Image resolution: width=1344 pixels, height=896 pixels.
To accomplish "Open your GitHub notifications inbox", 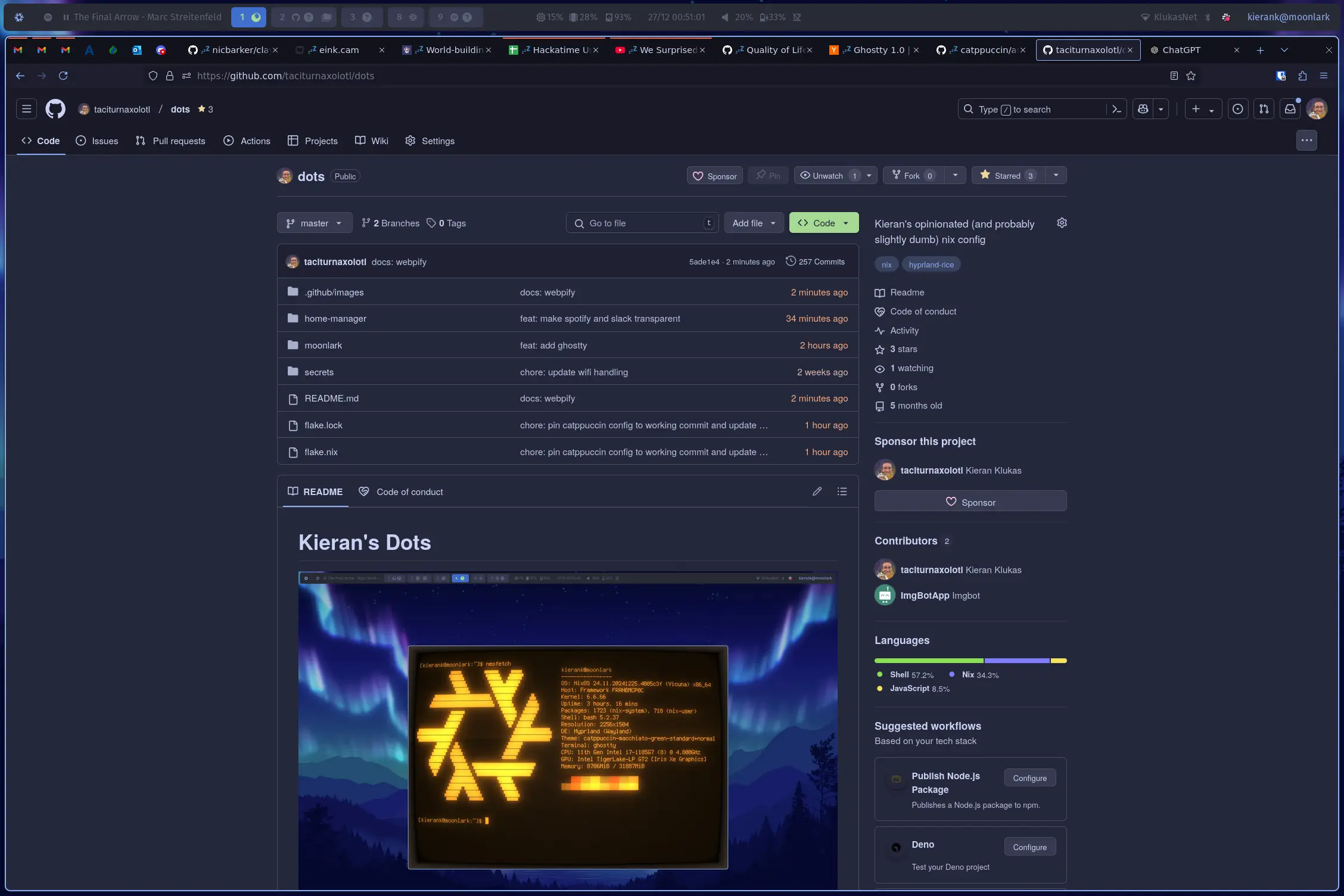I will 1290,108.
